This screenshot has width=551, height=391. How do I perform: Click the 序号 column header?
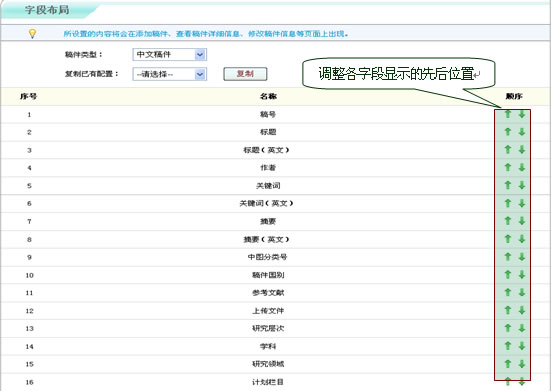pos(28,96)
